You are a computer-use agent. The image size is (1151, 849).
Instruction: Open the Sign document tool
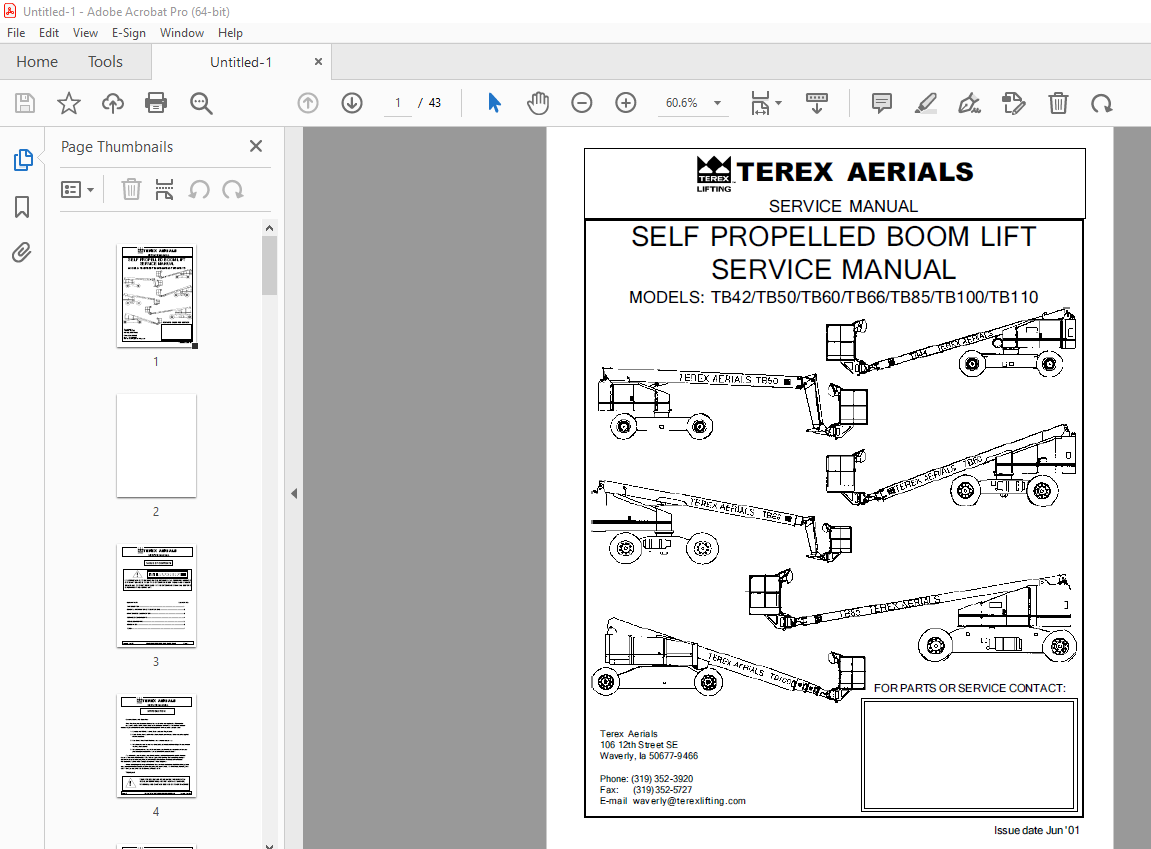[x=970, y=103]
